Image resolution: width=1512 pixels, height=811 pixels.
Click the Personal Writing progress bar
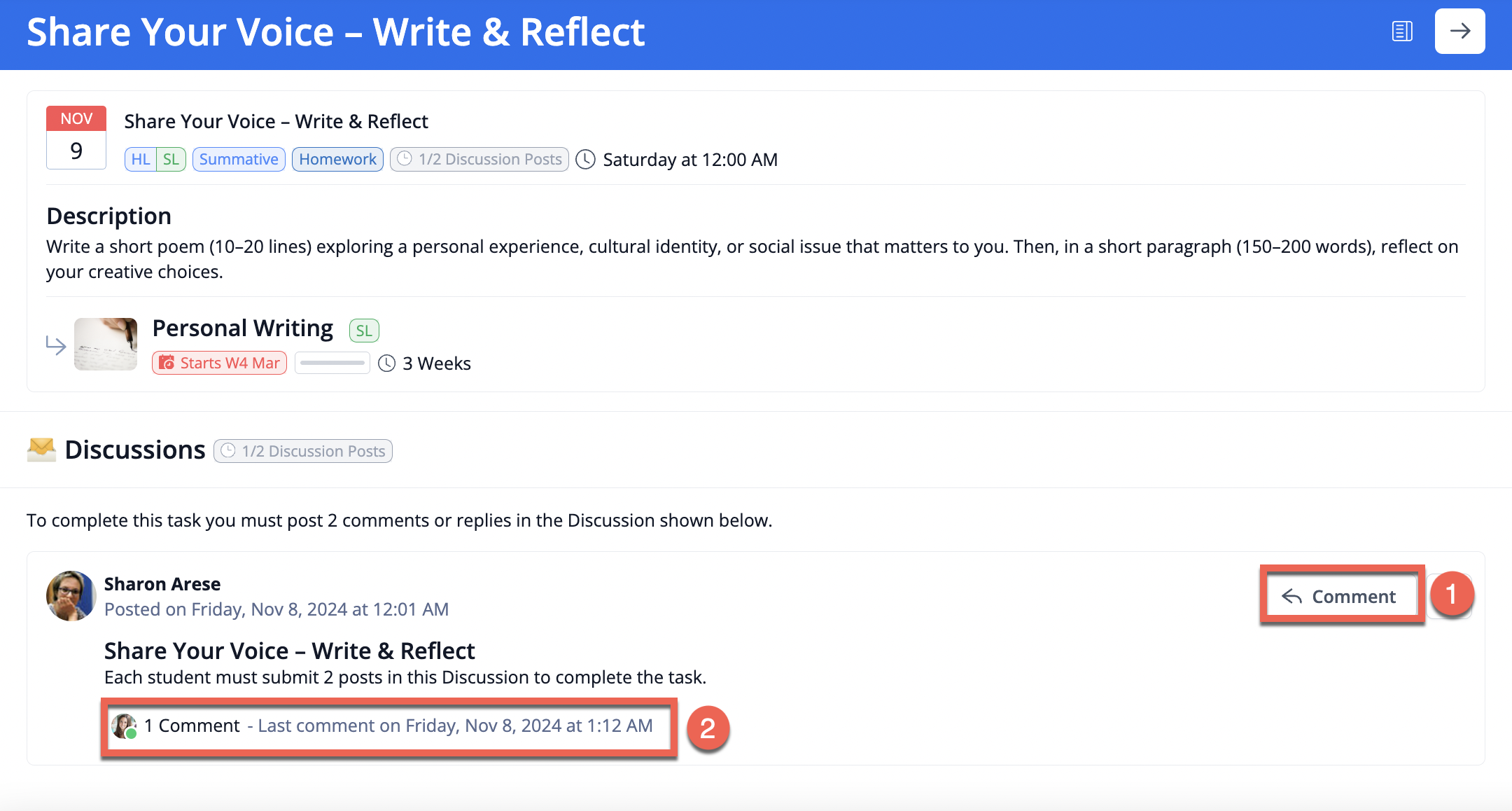pos(332,363)
